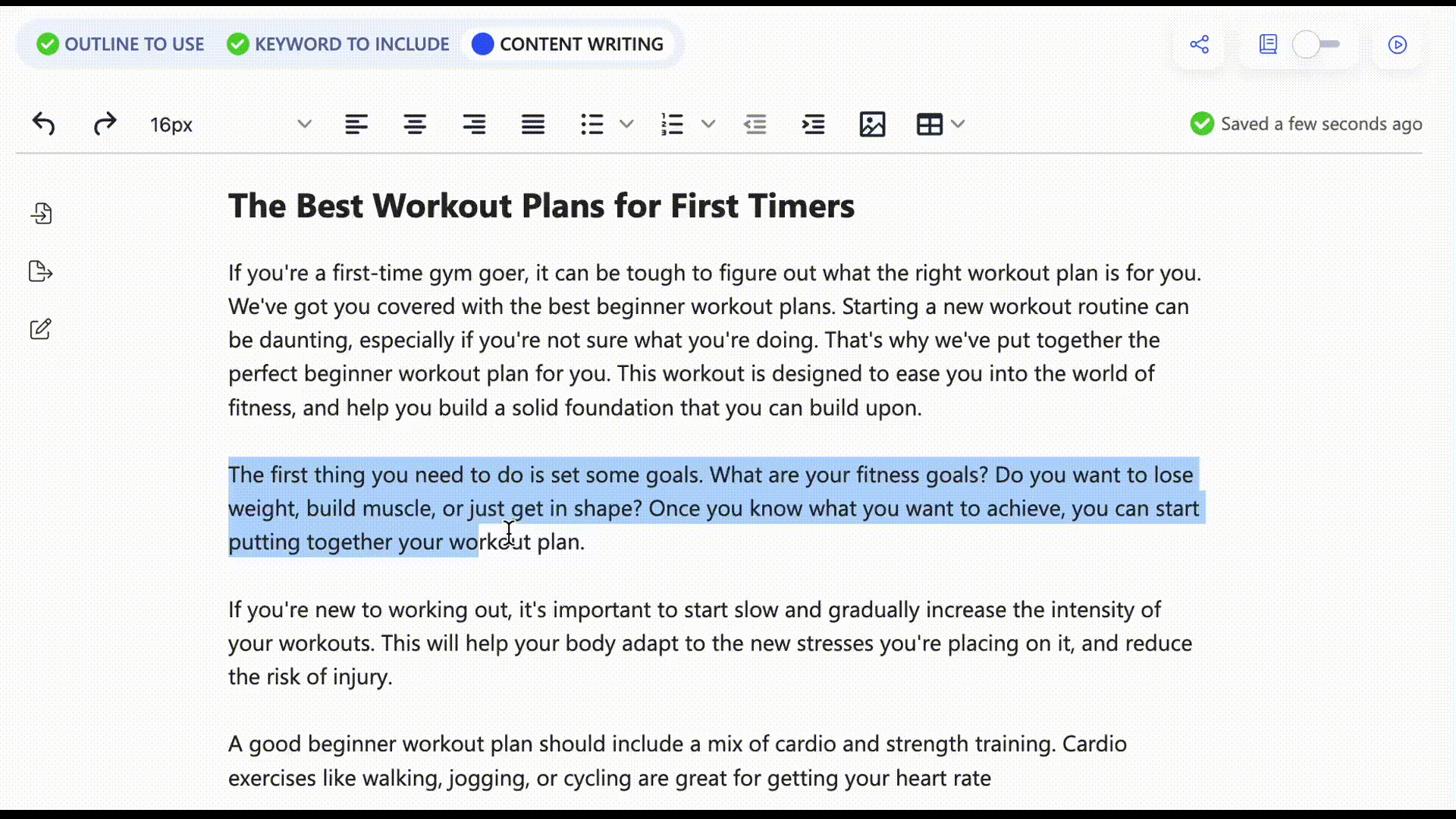Switch to Keyword To Include step
The height and width of the screenshot is (819, 1456).
338,44
